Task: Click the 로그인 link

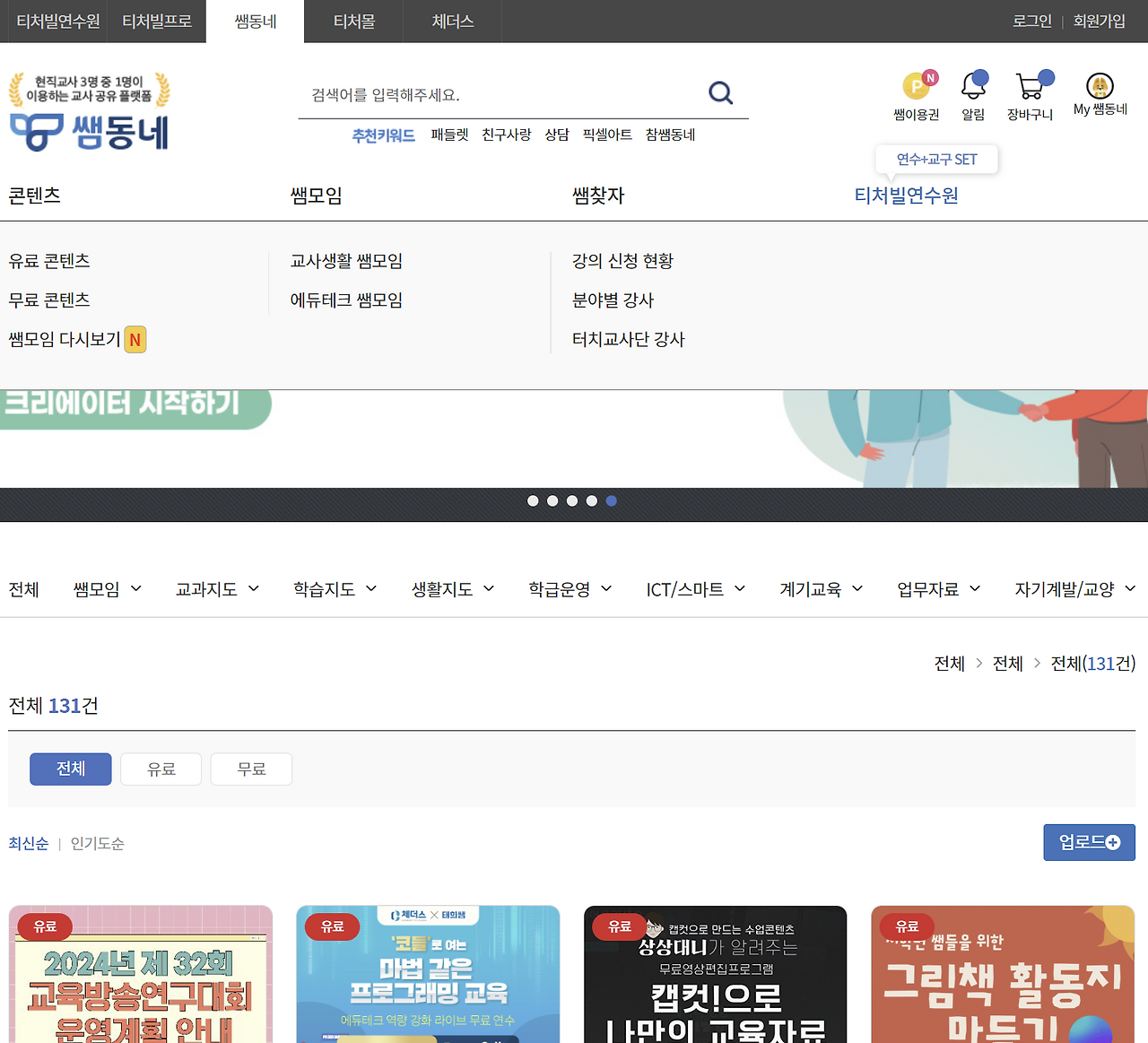Action: pos(1031,22)
